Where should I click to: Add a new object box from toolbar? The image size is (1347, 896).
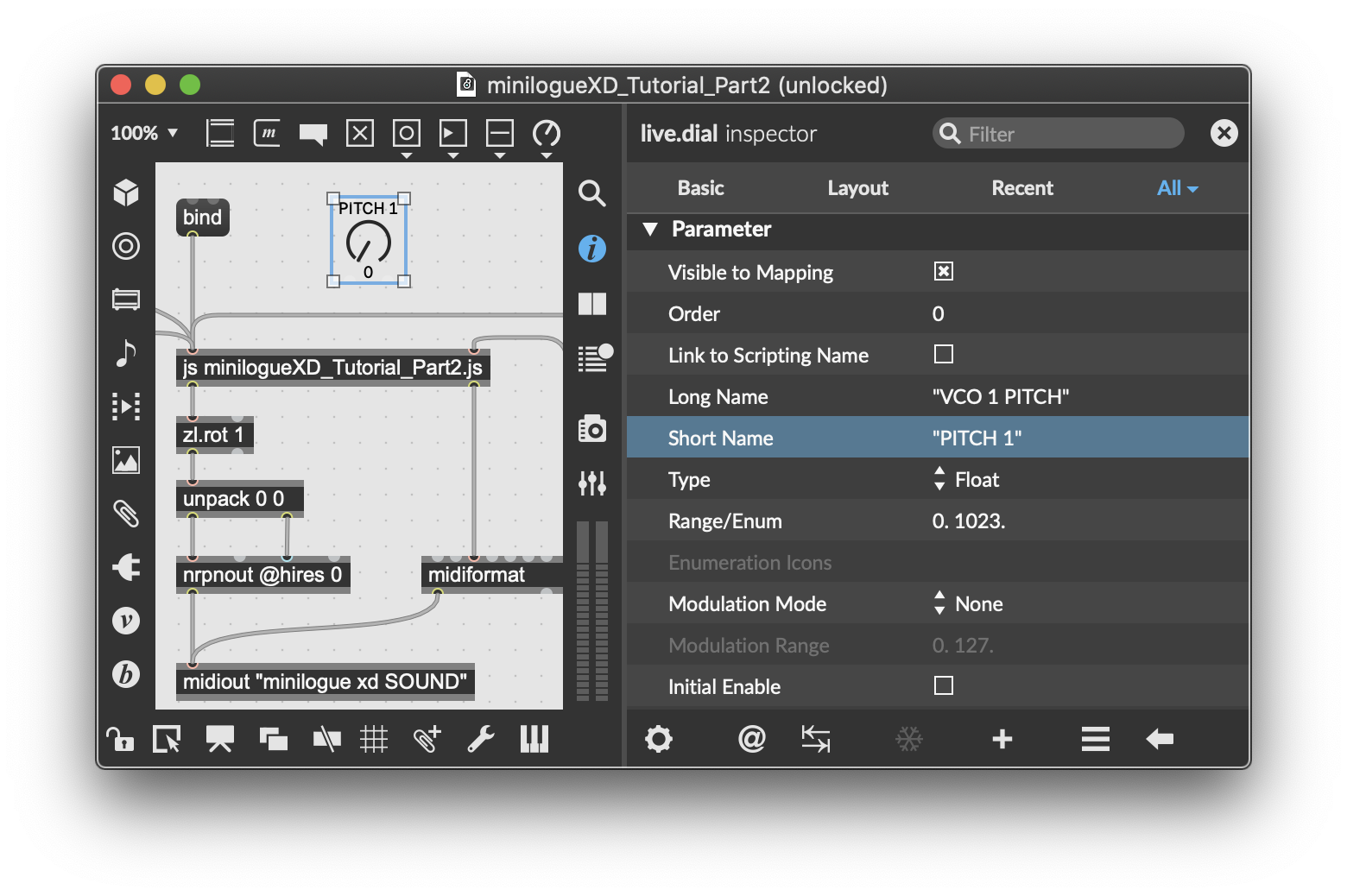[x=220, y=133]
